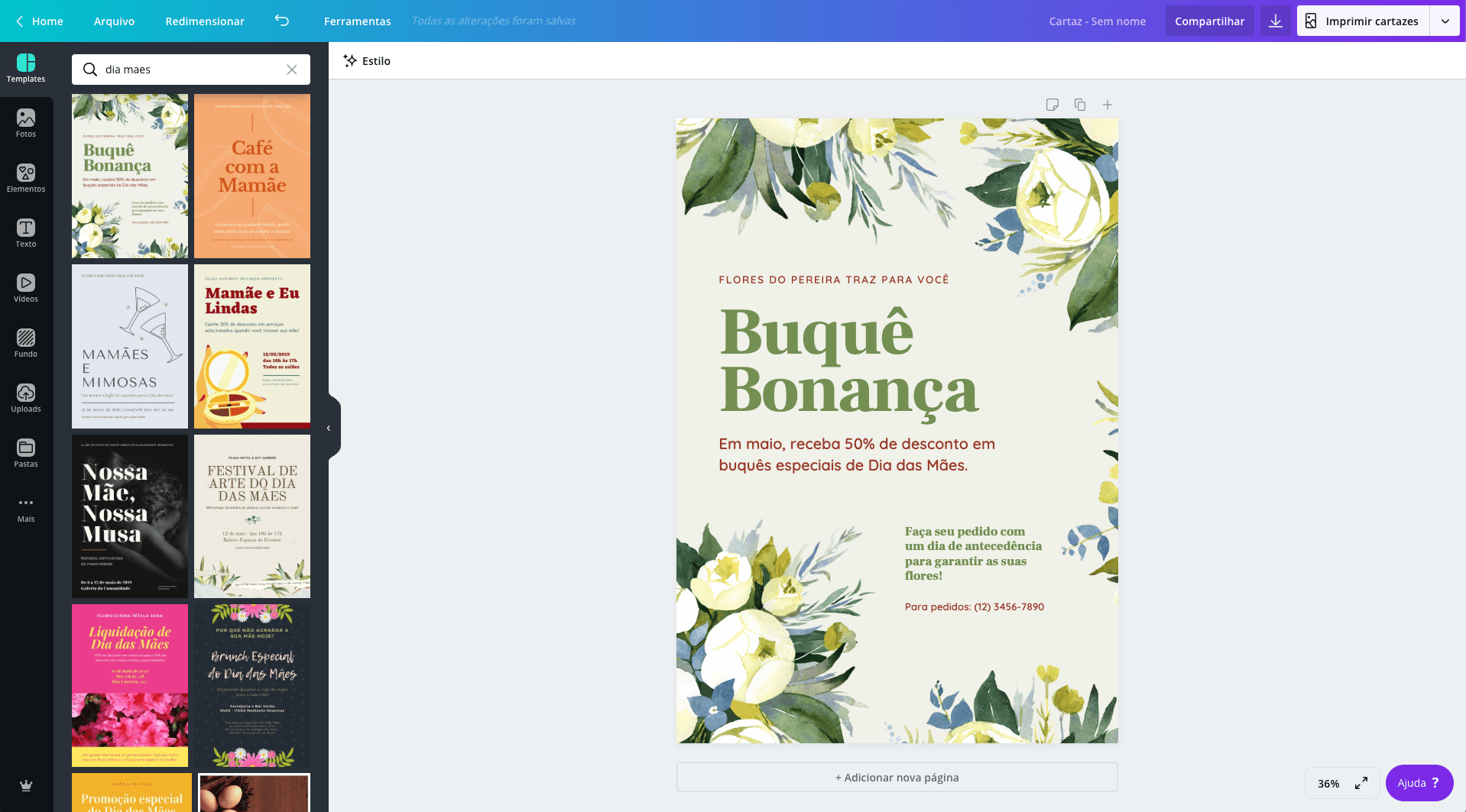Image resolution: width=1466 pixels, height=812 pixels.
Task: Click 'Para pedidos: (12) 3456-7890' text
Action: point(974,607)
